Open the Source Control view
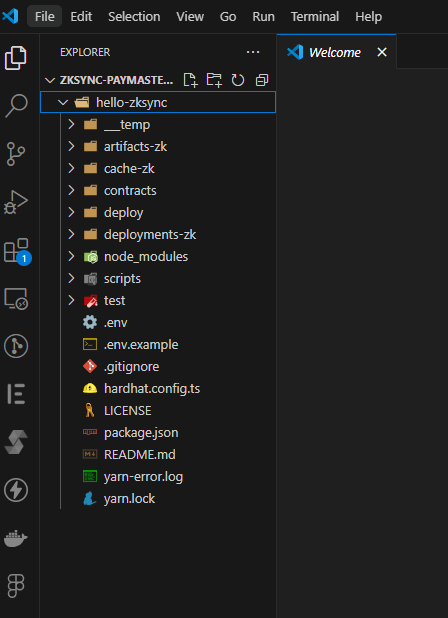This screenshot has width=448, height=618. coord(16,154)
